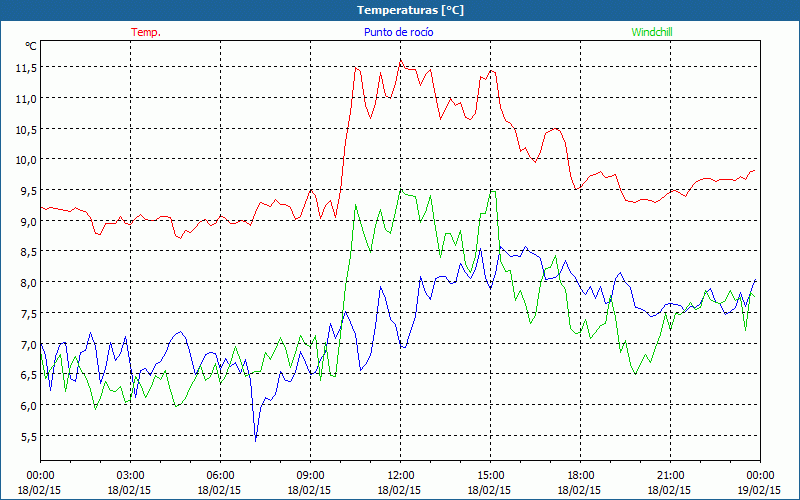The image size is (800, 500).
Task: Click the 7,0 value on the y-axis
Action: (28, 344)
